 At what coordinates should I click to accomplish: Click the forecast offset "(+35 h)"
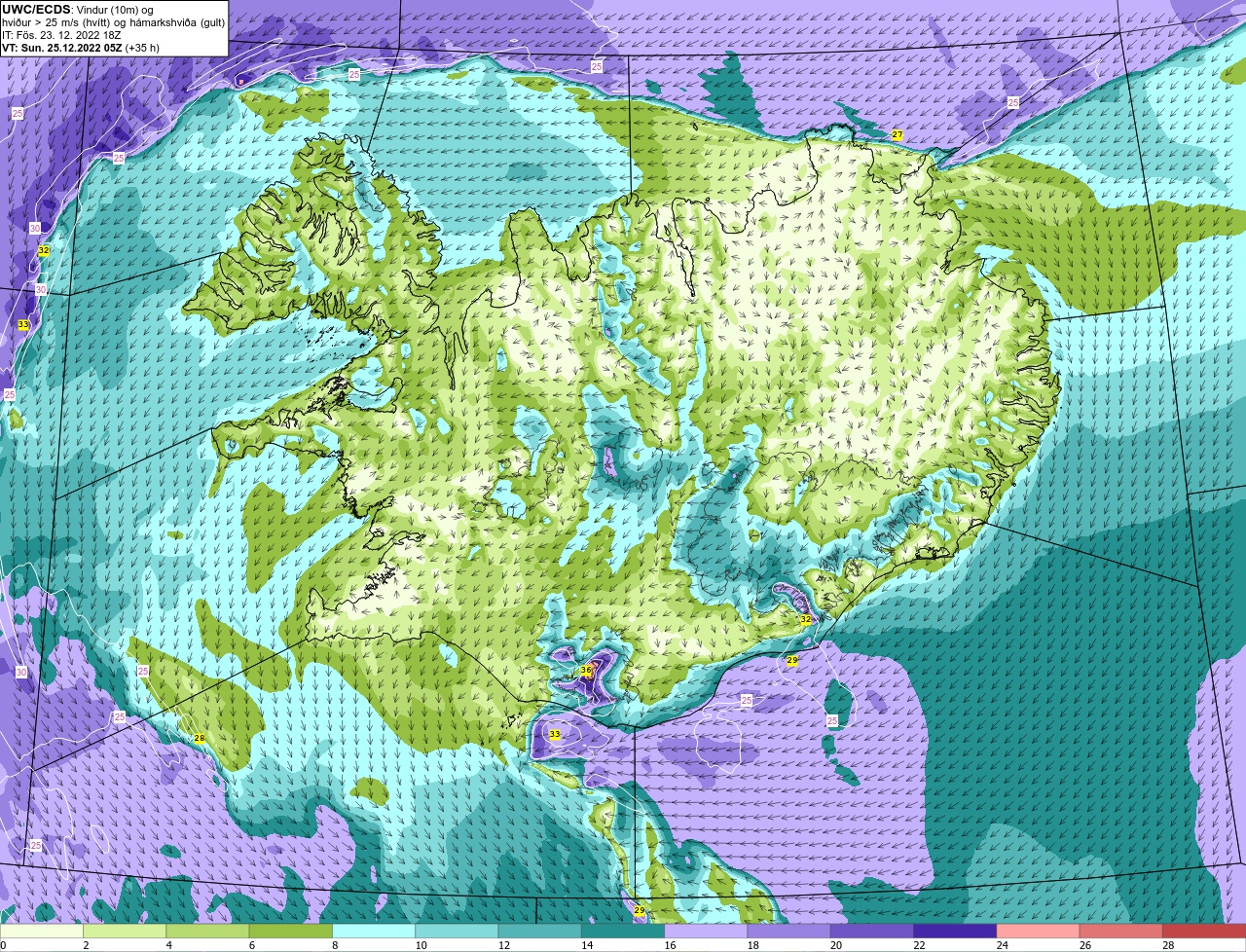(x=142, y=48)
